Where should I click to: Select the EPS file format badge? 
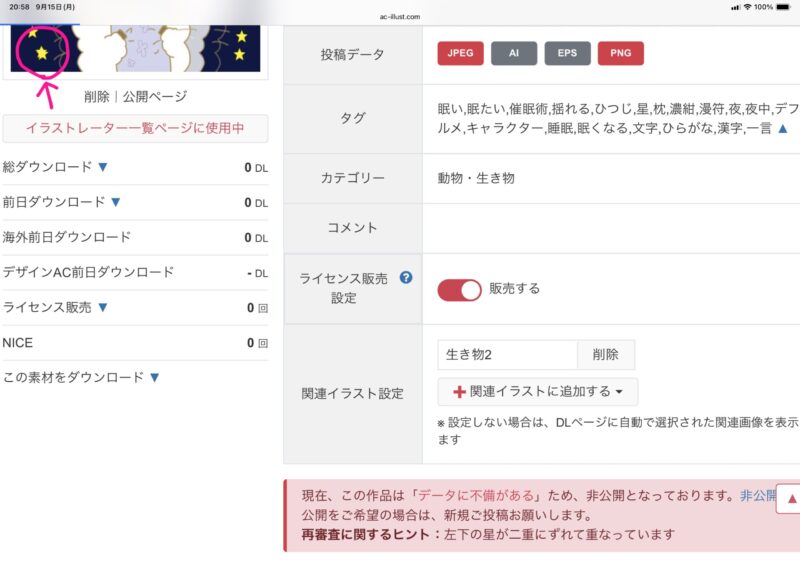567,54
